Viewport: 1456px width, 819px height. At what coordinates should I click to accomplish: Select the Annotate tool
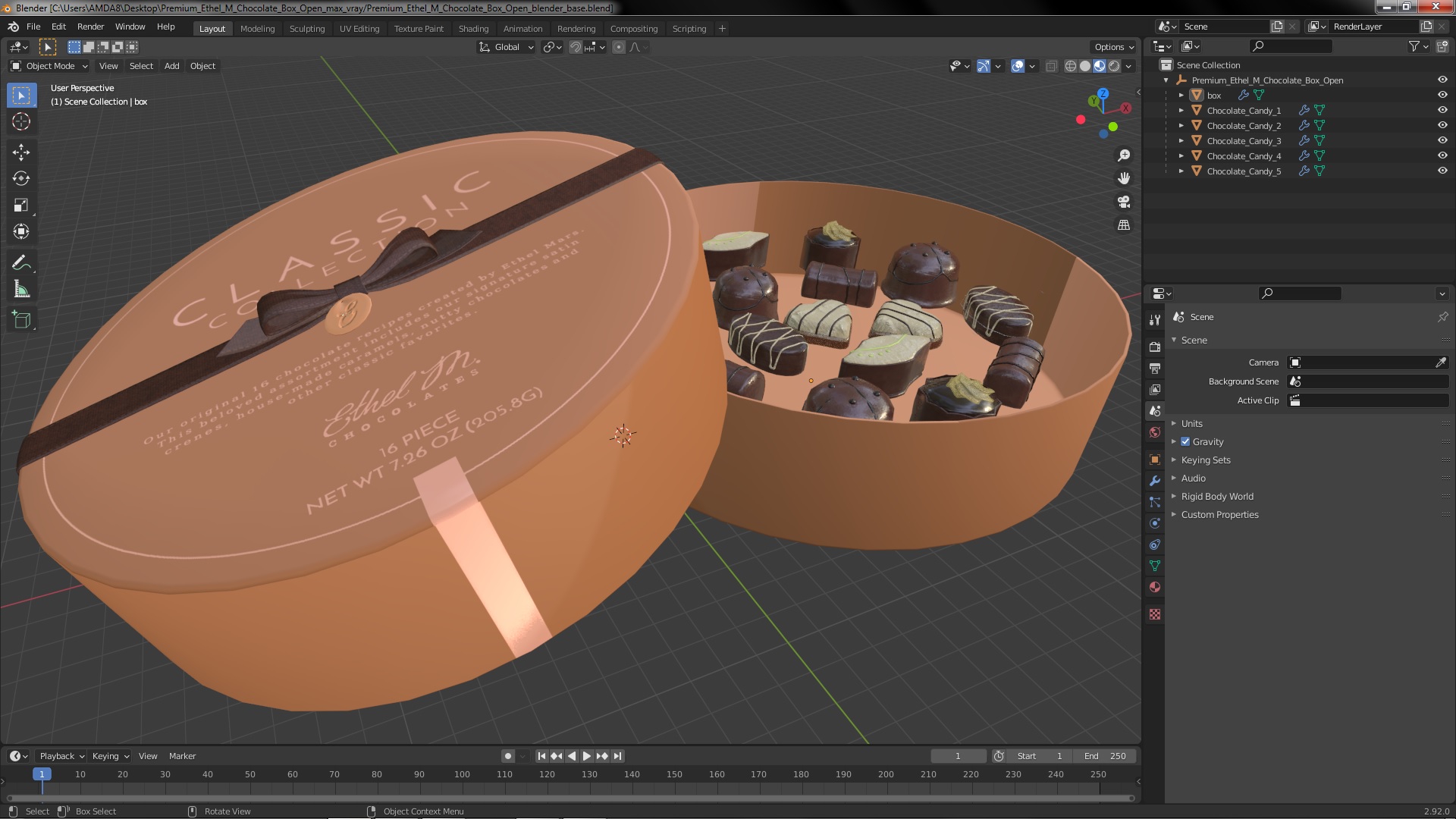tap(21, 263)
